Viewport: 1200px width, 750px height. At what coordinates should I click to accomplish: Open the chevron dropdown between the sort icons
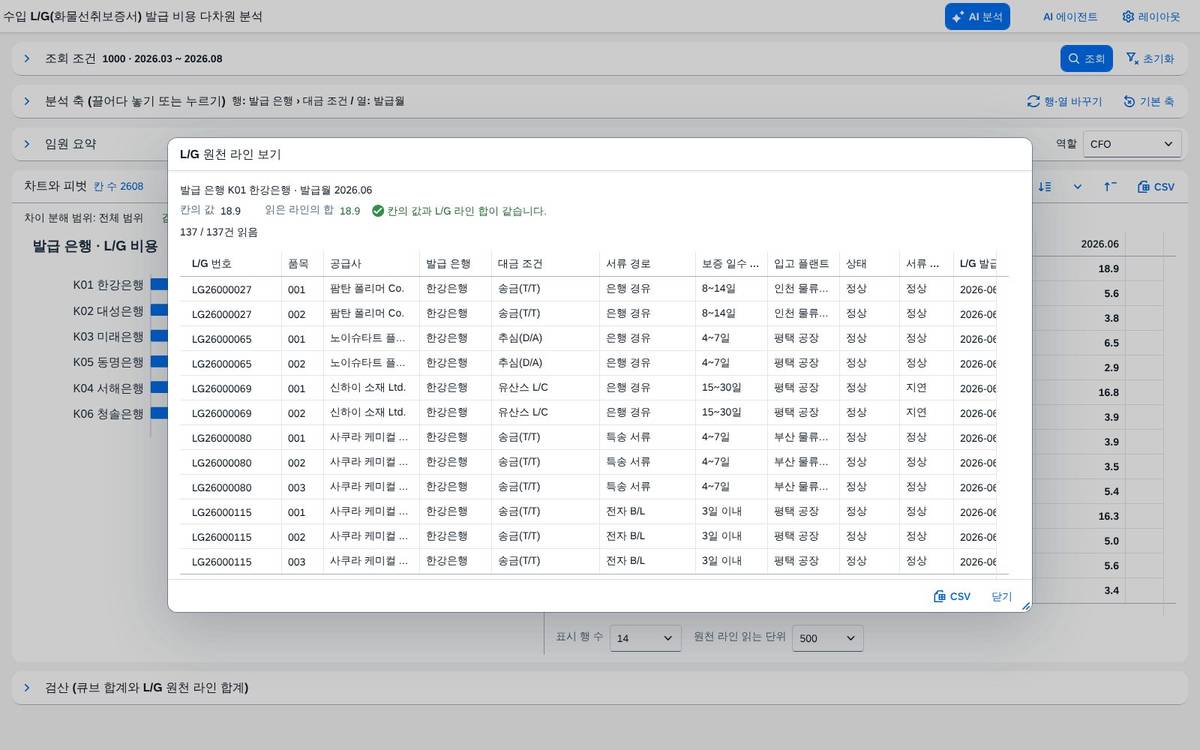click(x=1077, y=186)
